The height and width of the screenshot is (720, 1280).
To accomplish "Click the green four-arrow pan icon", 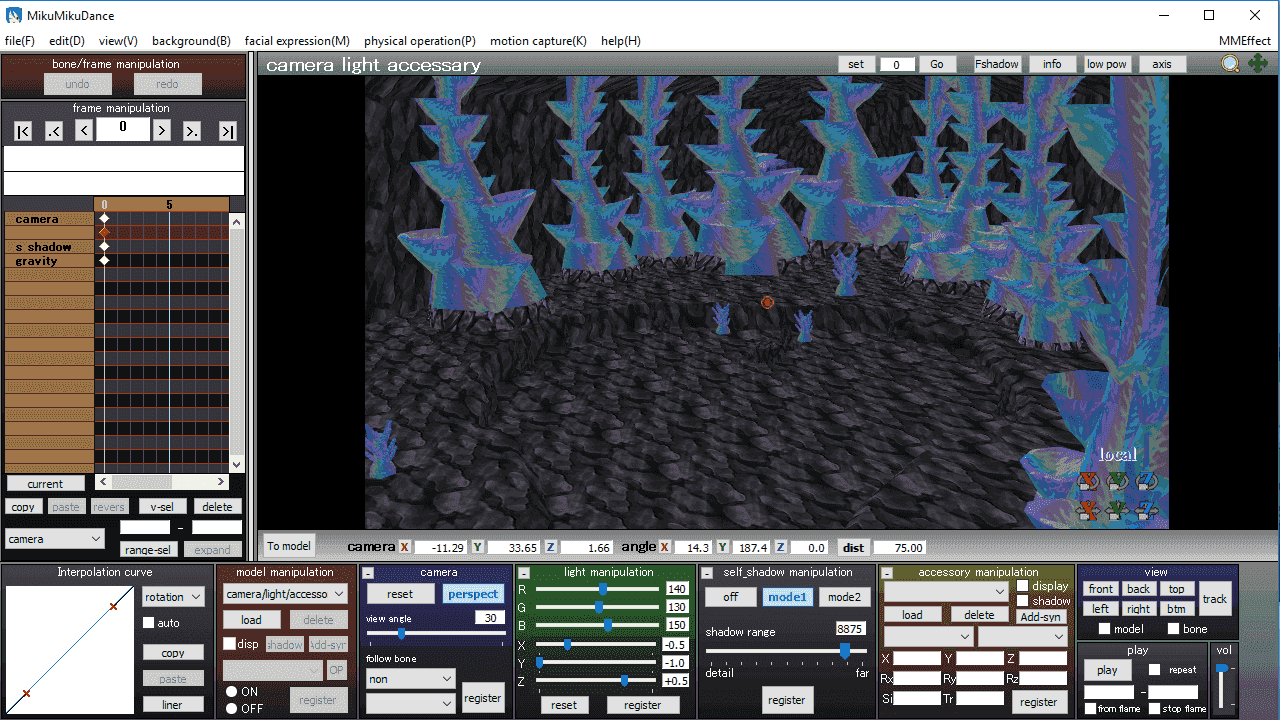I will [x=1257, y=64].
